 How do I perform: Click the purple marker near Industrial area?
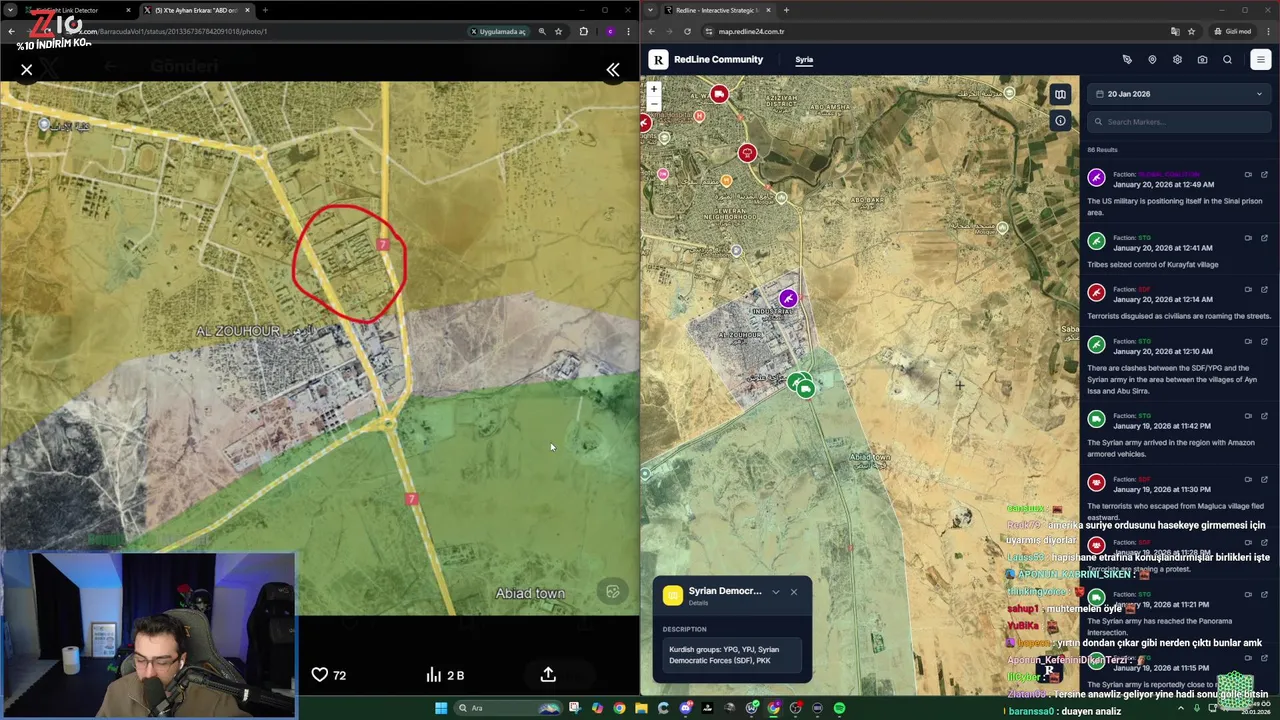(788, 298)
